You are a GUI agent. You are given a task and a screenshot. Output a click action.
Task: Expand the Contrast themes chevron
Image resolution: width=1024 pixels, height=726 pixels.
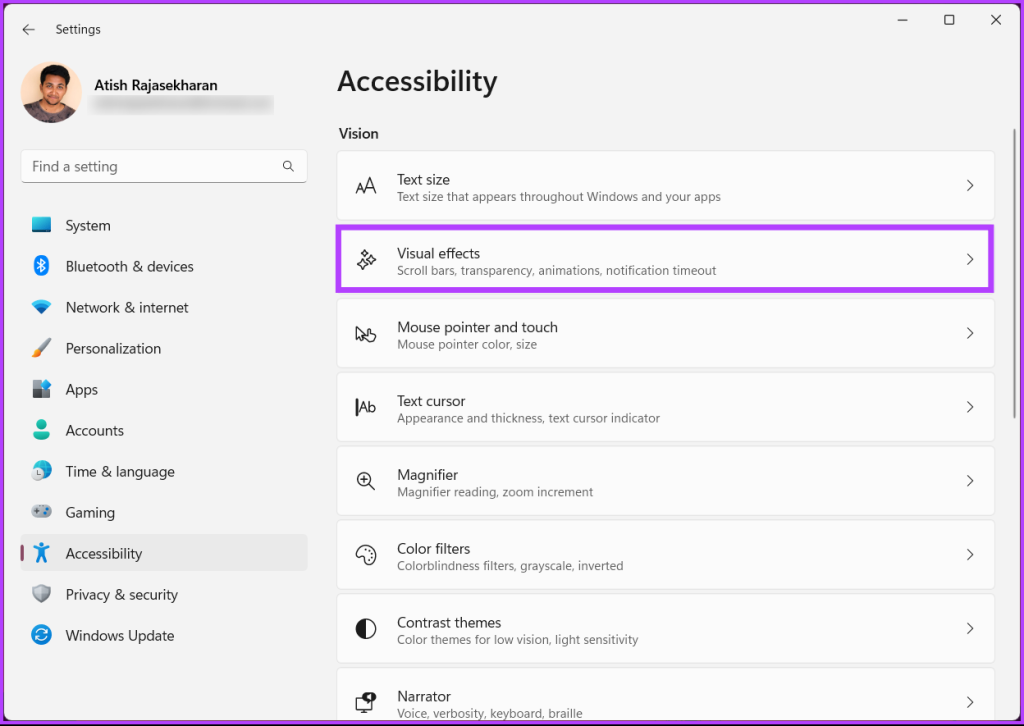[969, 628]
